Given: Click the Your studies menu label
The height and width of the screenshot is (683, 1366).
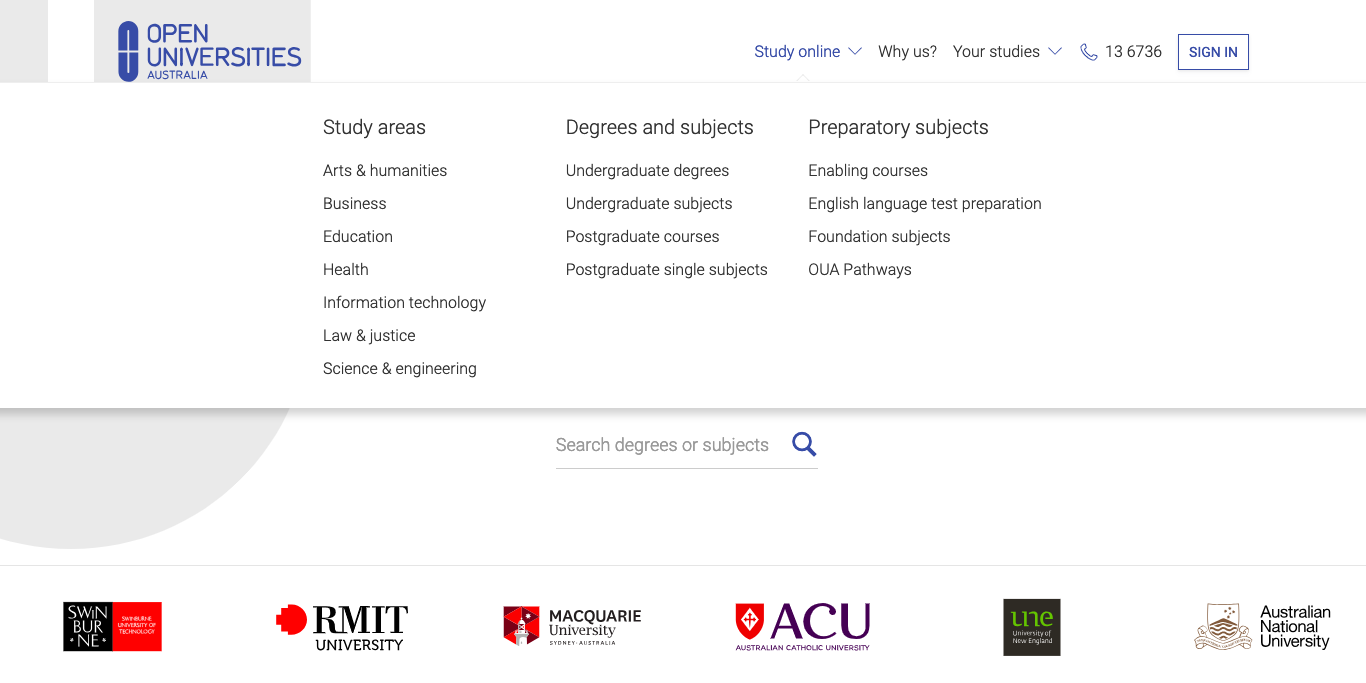Looking at the screenshot, I should tap(996, 52).
